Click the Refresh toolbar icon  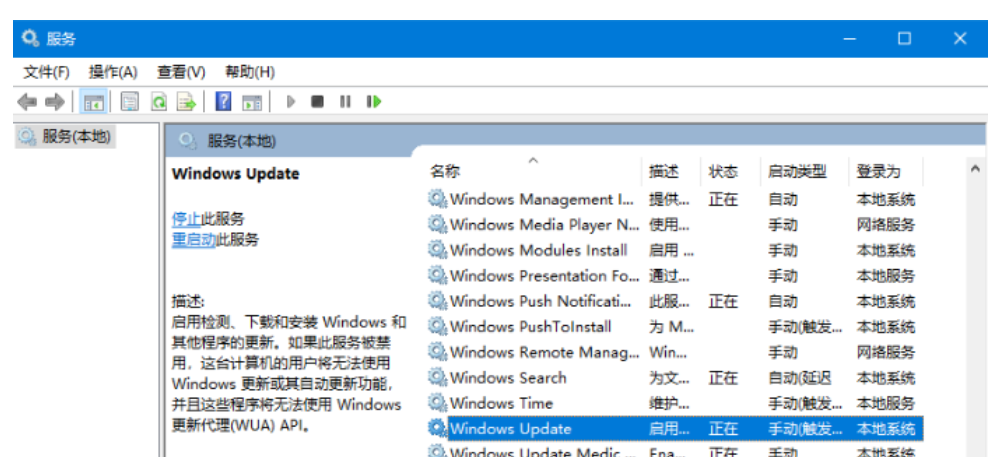click(158, 101)
